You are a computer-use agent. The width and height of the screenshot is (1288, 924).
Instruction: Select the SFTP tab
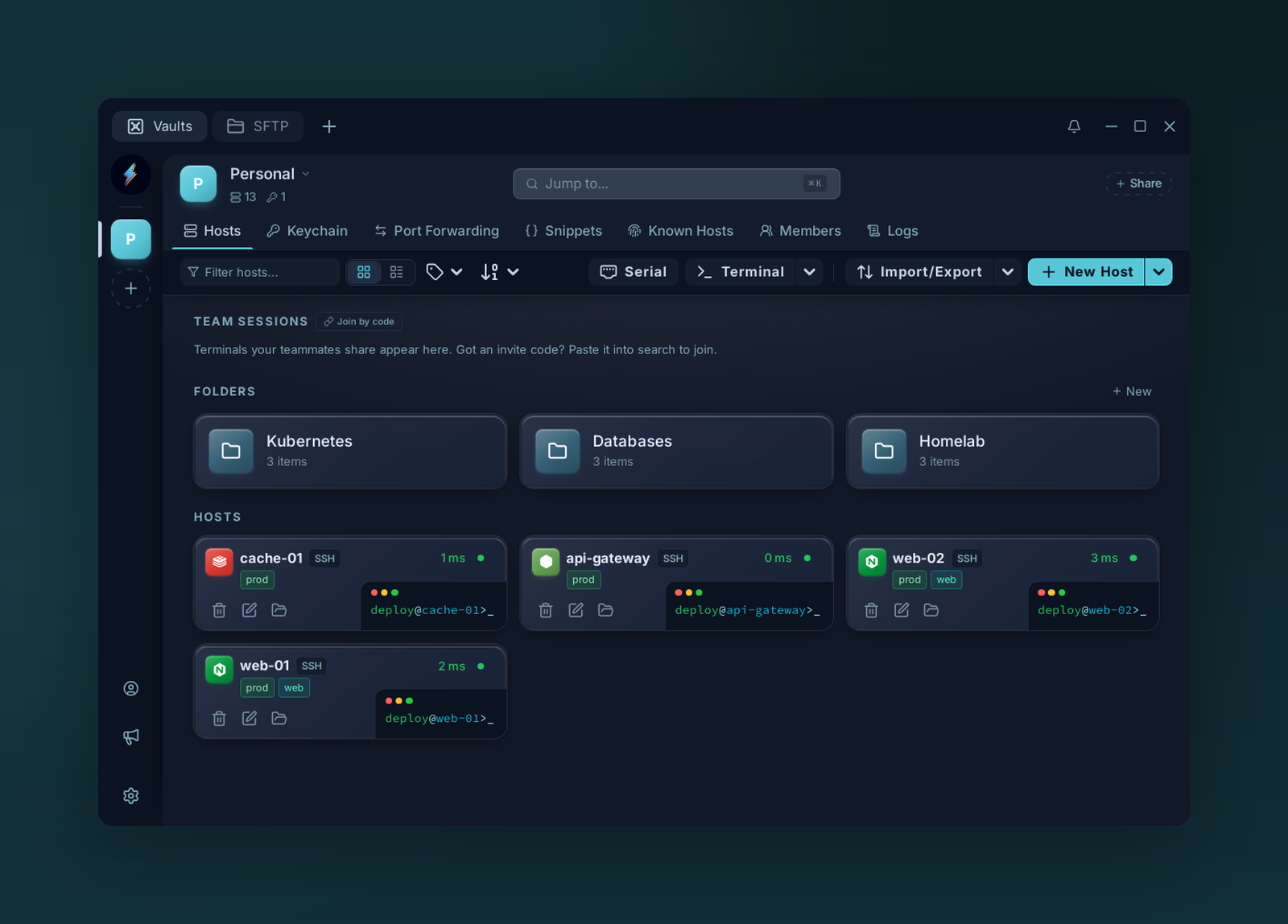click(258, 126)
